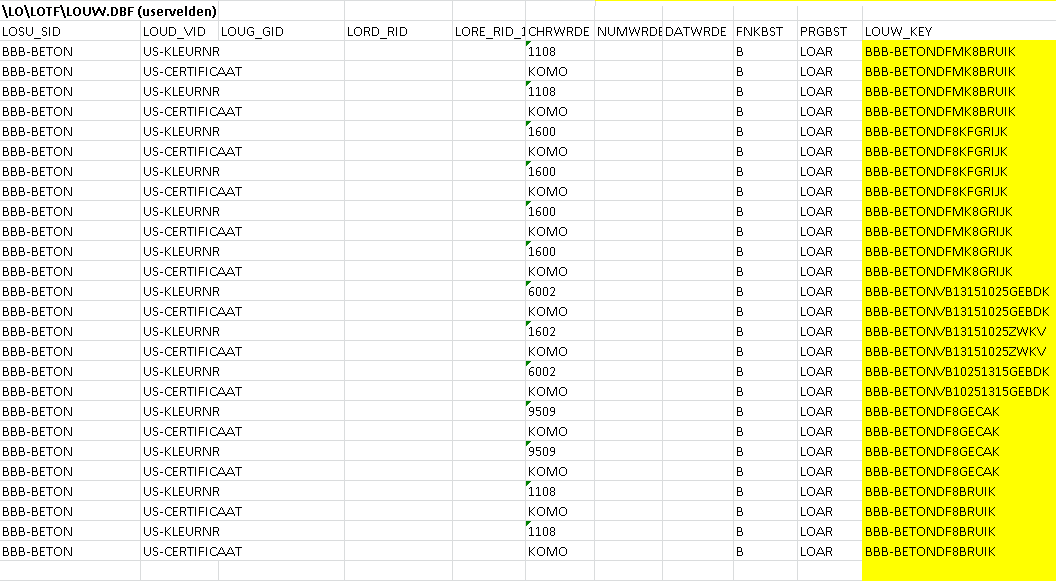Image resolution: width=1056 pixels, height=581 pixels.
Task: Select 6002 in the BBB-BETONVB13151025GEBDK row
Action: pos(560,292)
